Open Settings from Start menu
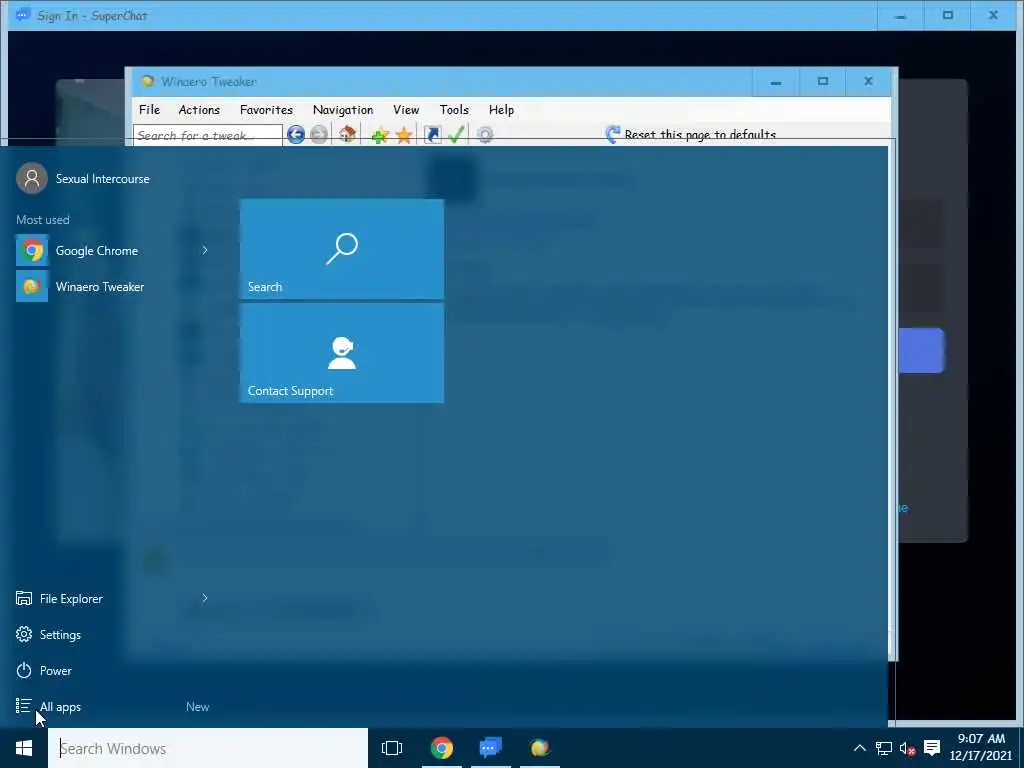 [48, 635]
